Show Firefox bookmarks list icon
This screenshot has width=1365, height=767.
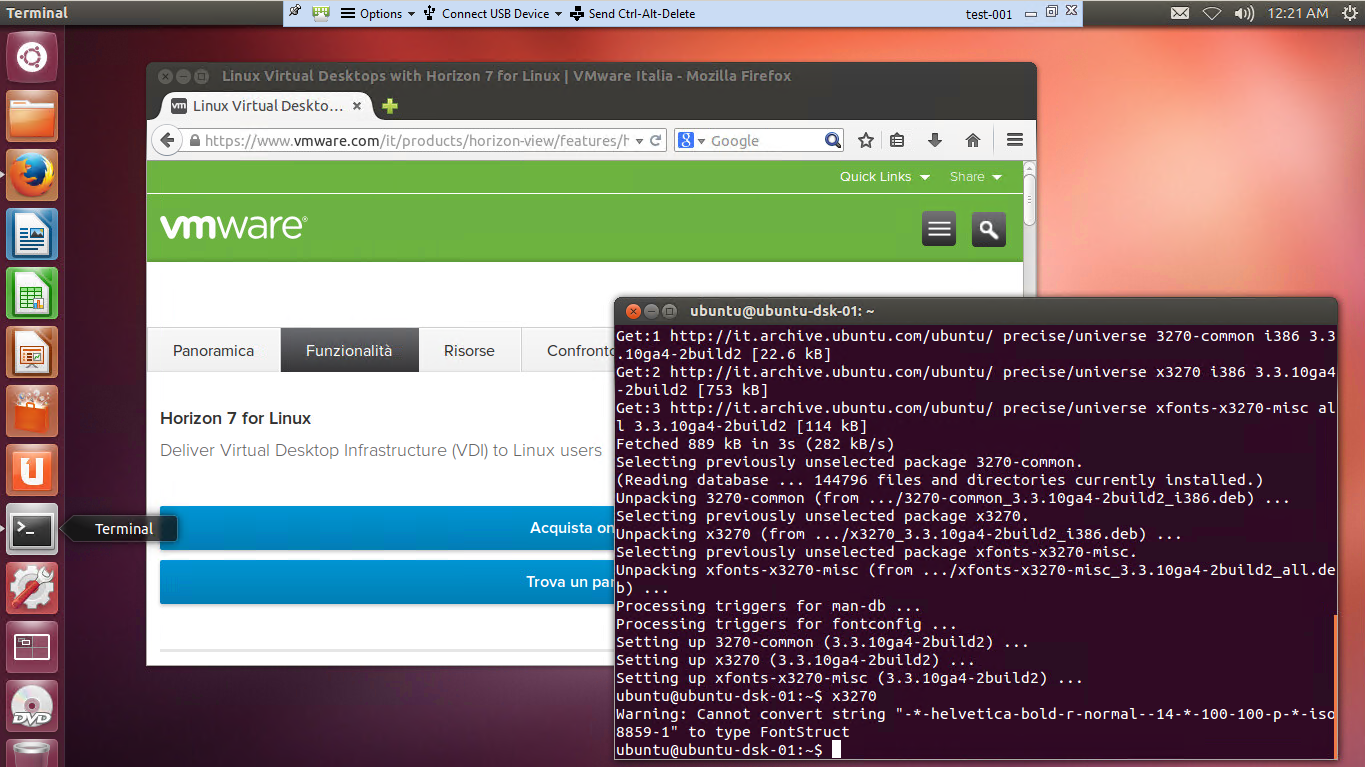coord(897,141)
